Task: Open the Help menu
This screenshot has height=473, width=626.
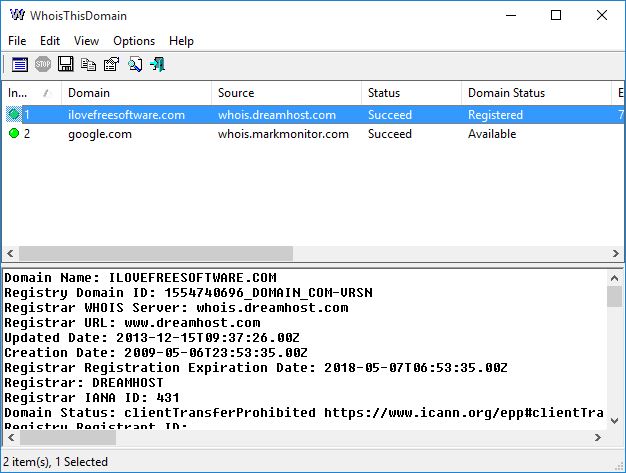Action: [181, 41]
